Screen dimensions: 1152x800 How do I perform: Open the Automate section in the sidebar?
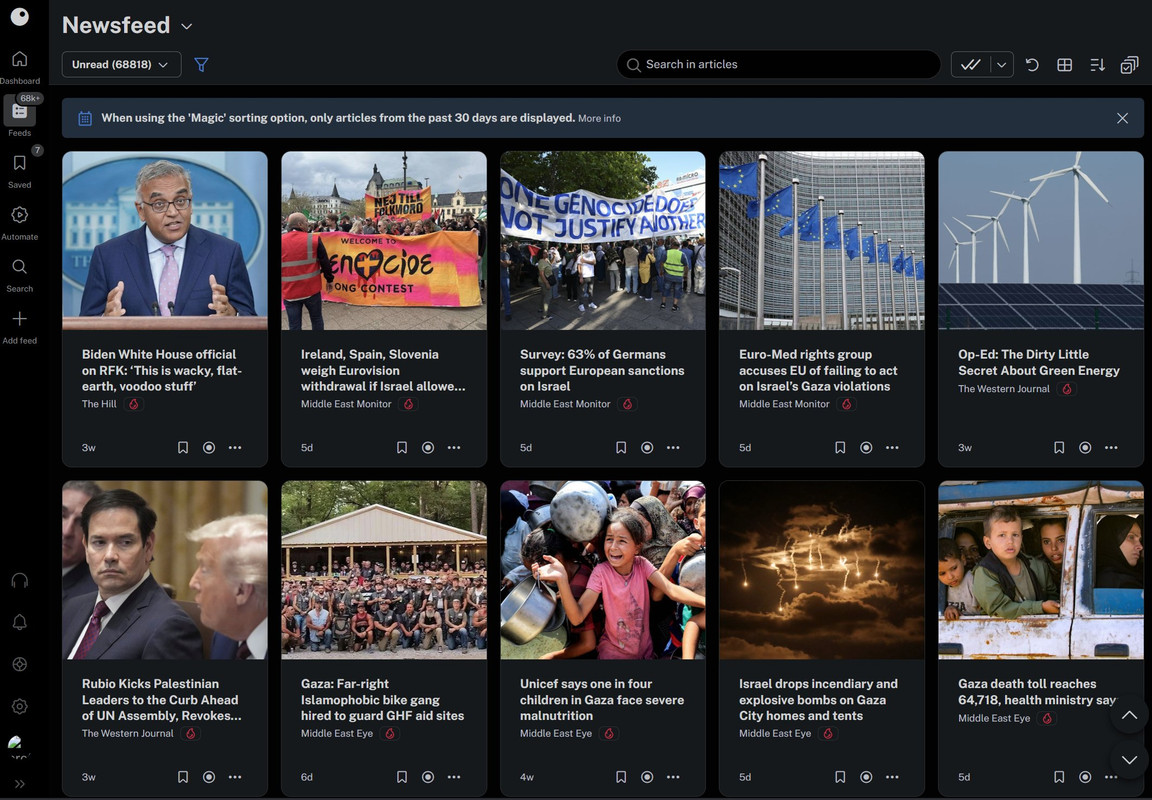click(20, 223)
